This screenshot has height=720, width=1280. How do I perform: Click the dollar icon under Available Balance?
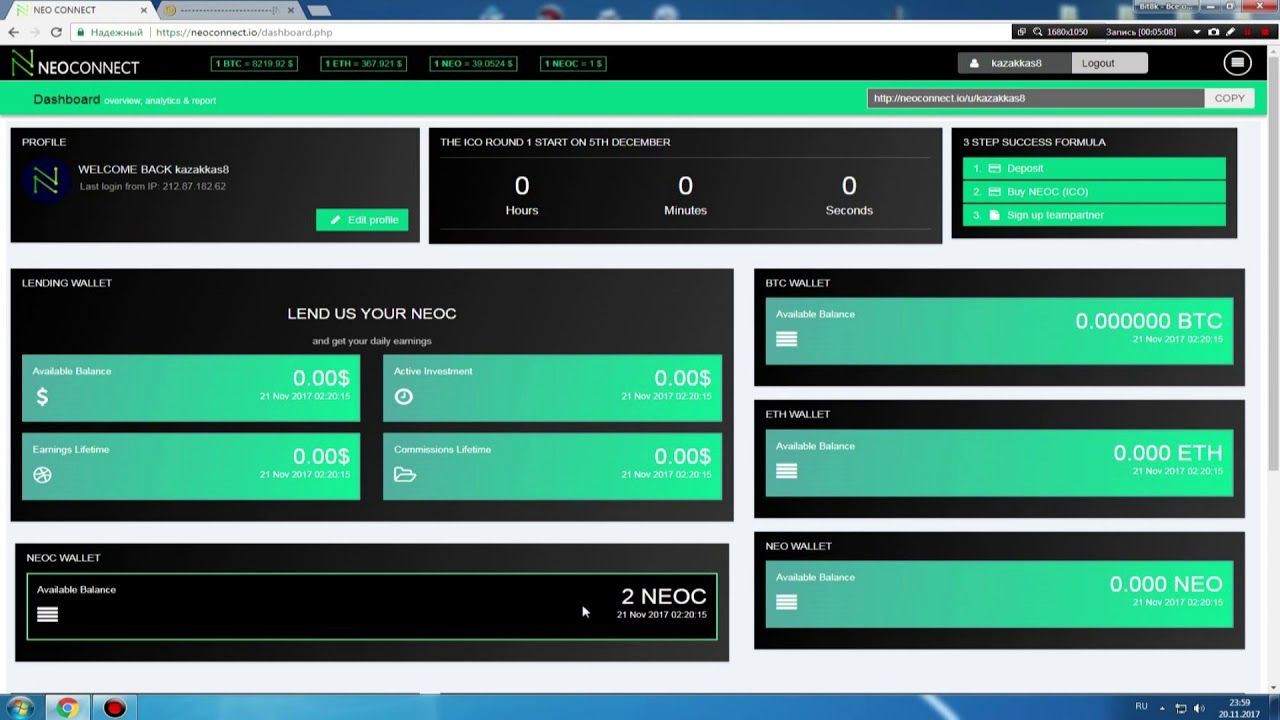click(x=42, y=396)
